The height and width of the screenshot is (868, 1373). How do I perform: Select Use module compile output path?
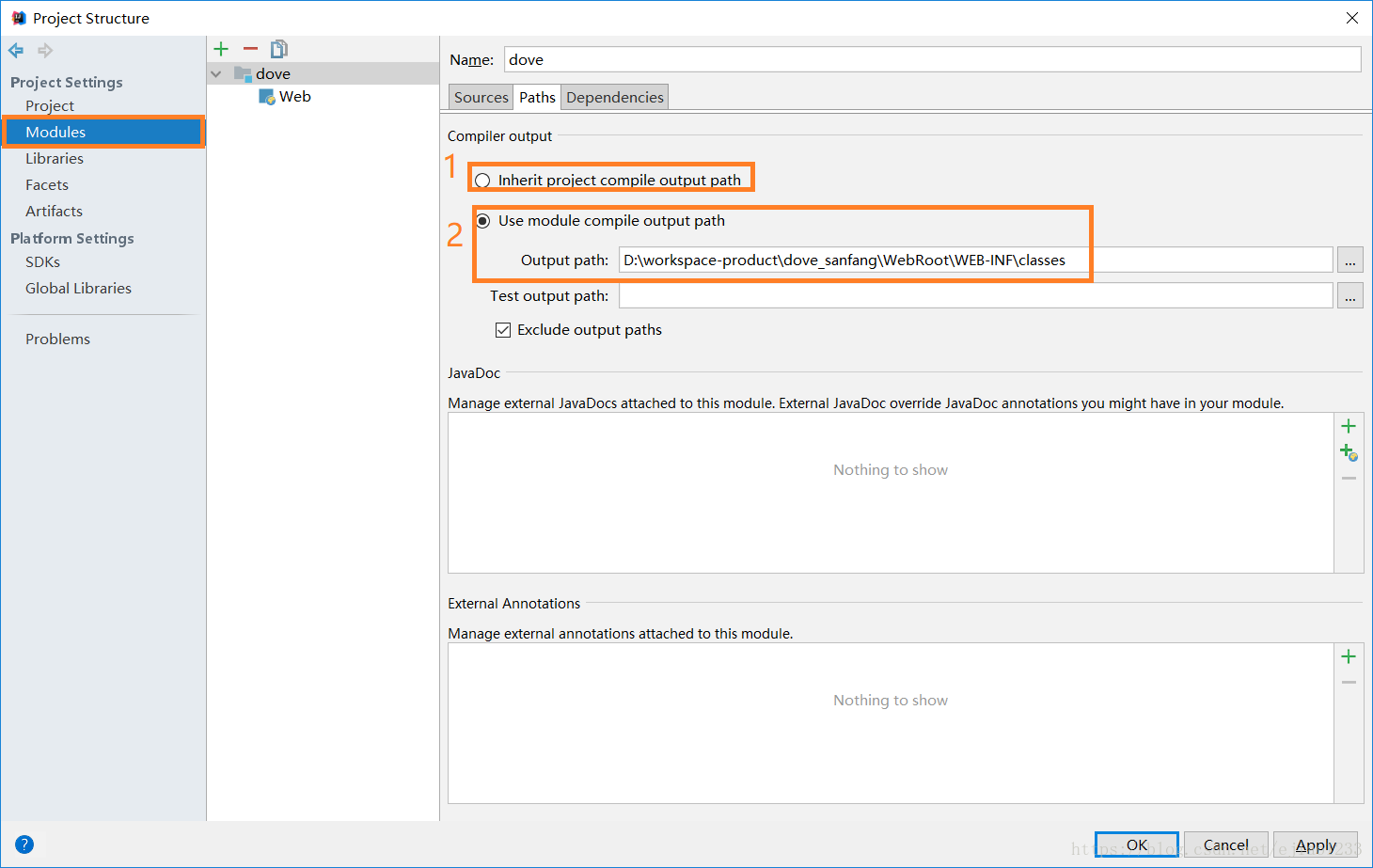click(482, 220)
